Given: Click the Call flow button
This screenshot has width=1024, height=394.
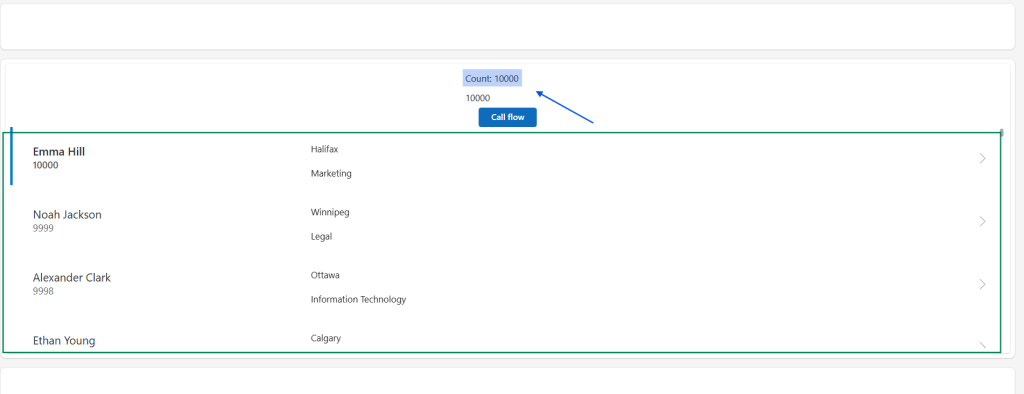Looking at the screenshot, I should 507,117.
